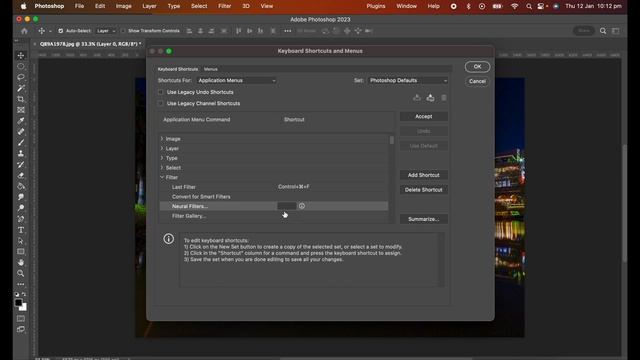Select the Clone Stamp tool
Image resolution: width=640 pixels, height=360 pixels.
[21, 153]
